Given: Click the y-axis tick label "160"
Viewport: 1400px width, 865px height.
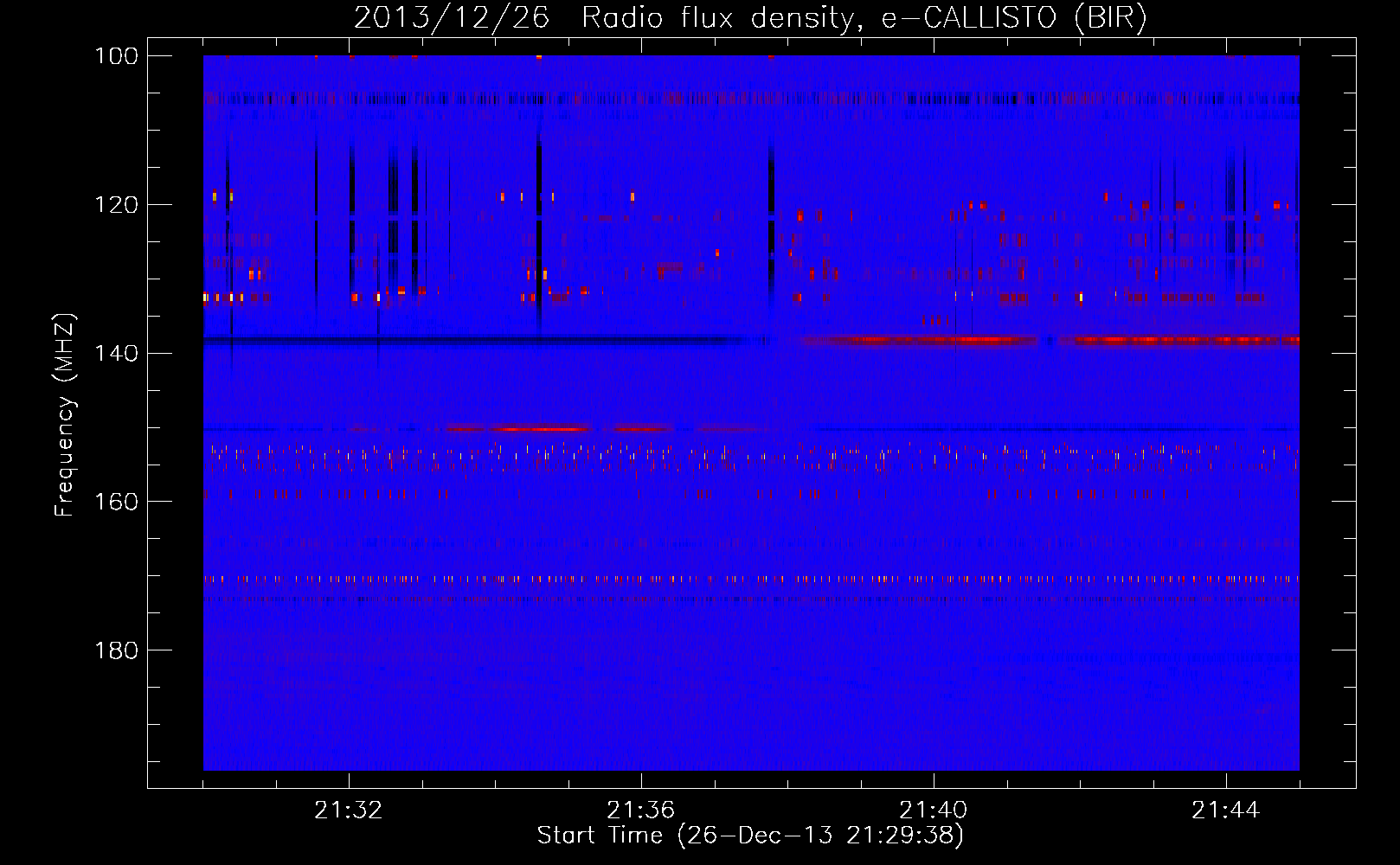Looking at the screenshot, I should (117, 502).
